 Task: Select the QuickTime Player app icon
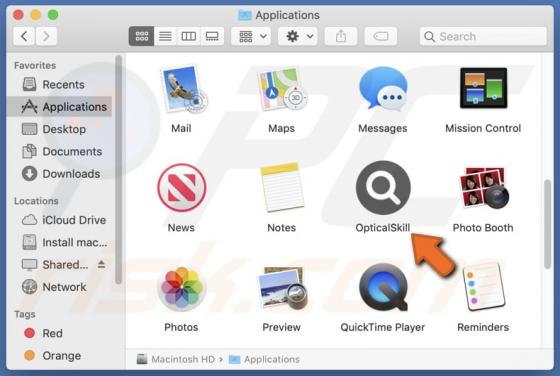(x=383, y=287)
